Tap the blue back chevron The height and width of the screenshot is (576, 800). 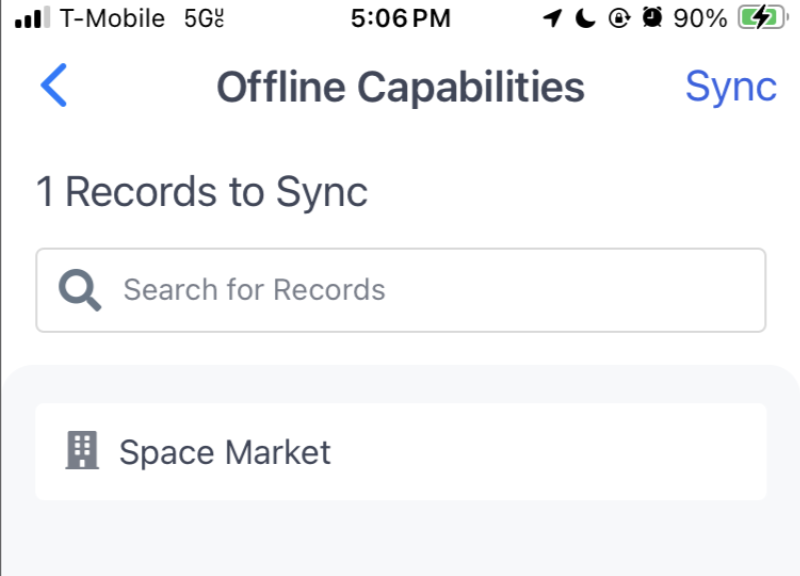[54, 85]
